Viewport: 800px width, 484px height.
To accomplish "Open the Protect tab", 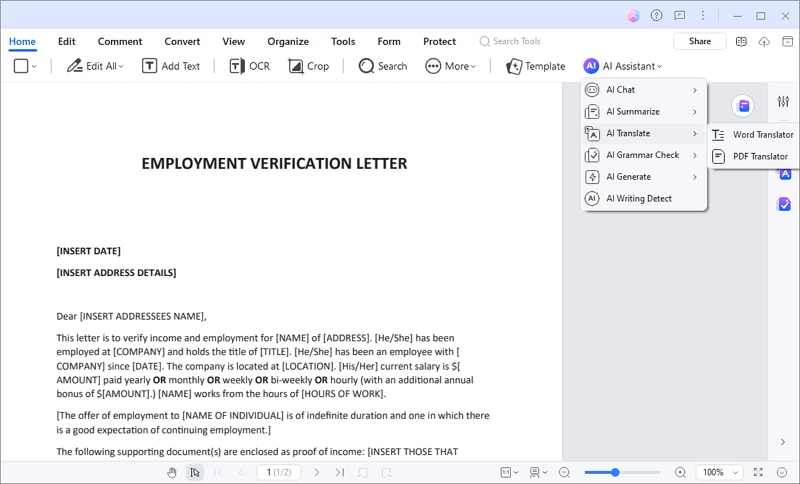I will pos(439,41).
